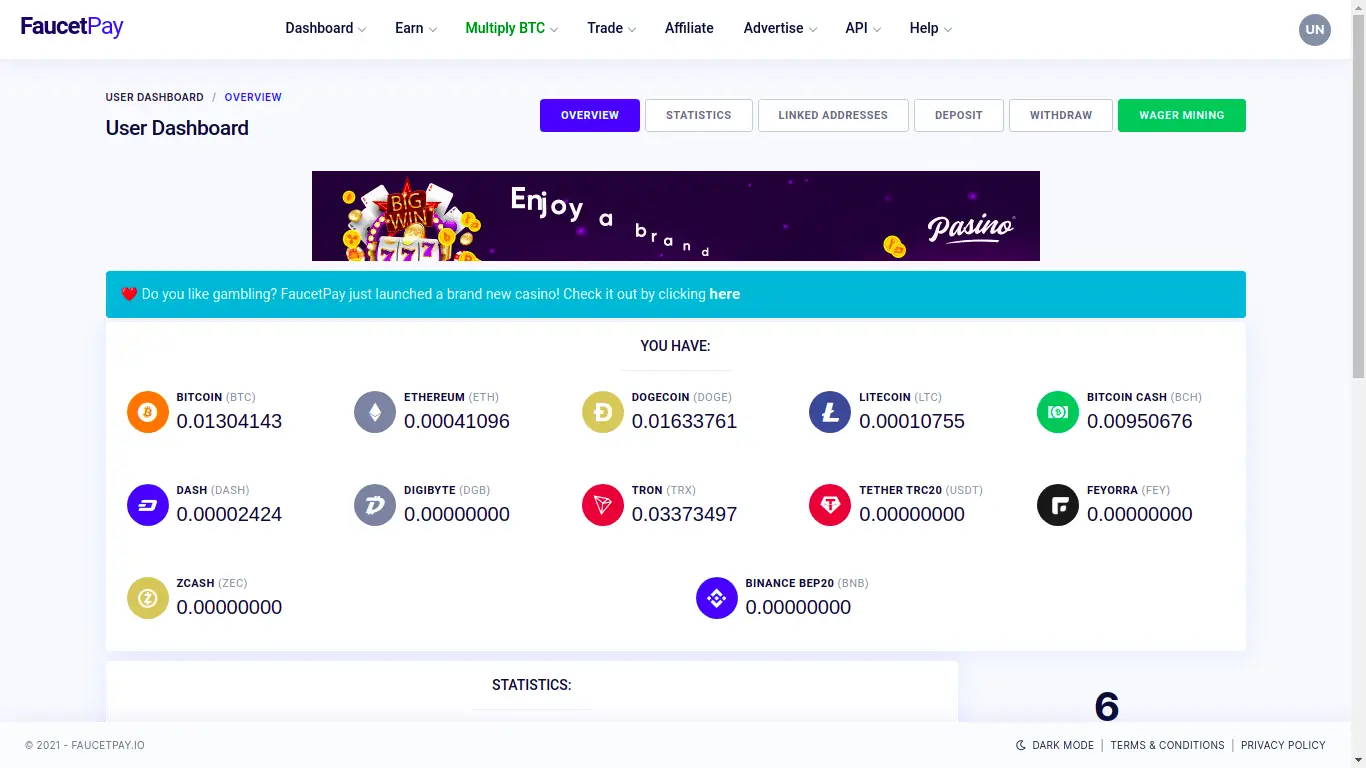Click the Bitcoin orange coin icon

148,412
